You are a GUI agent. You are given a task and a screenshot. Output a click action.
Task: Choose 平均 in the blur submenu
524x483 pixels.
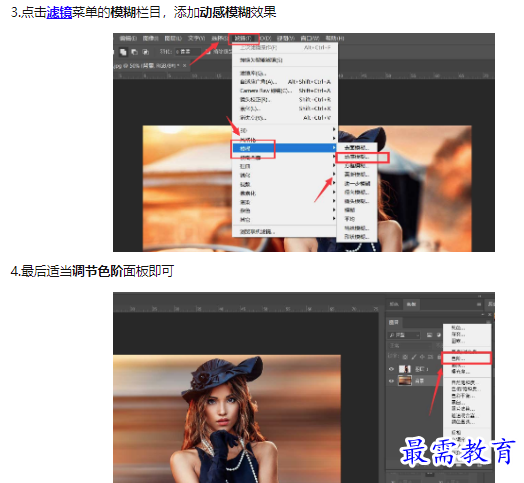click(x=357, y=219)
